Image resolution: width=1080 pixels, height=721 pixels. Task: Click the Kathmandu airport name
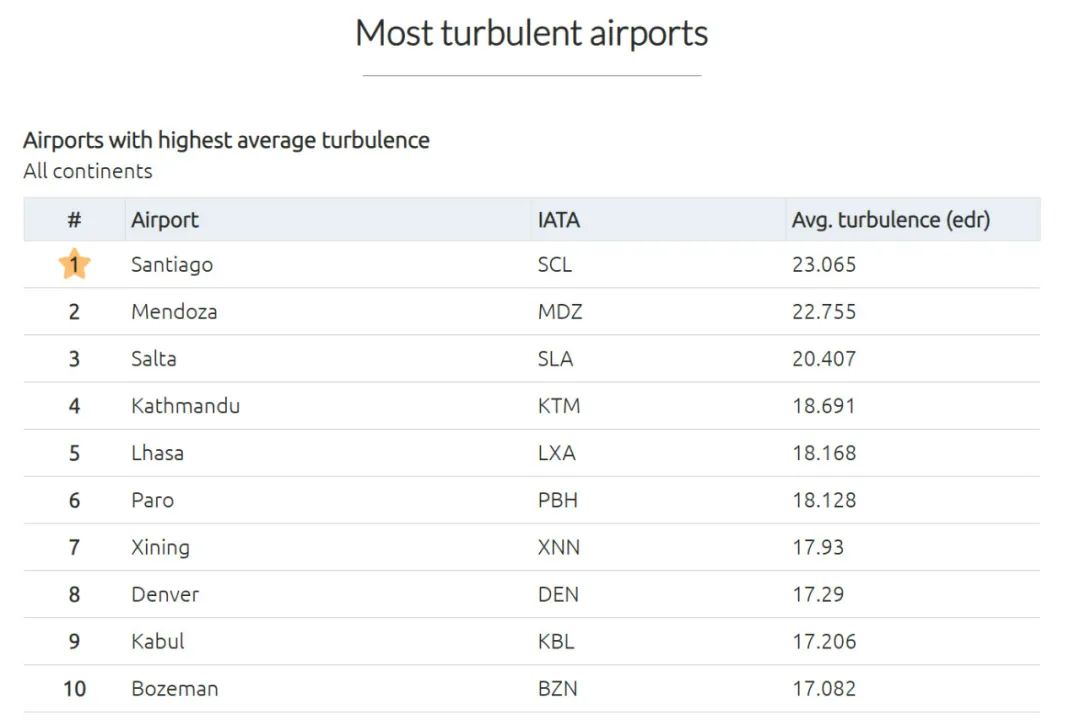(x=185, y=406)
